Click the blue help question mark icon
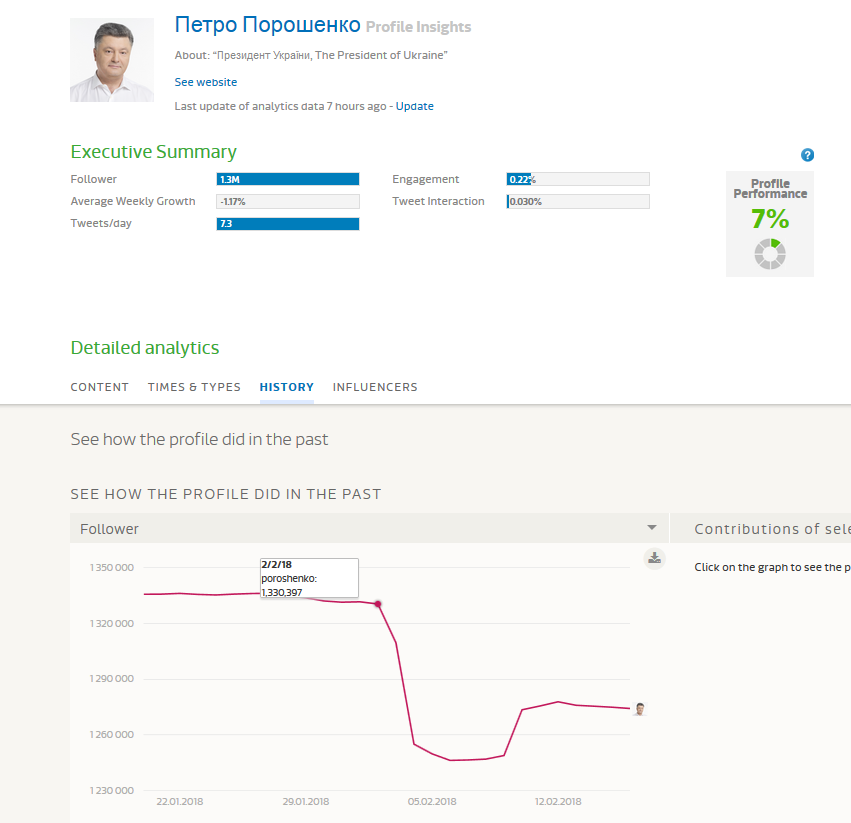 pos(808,155)
